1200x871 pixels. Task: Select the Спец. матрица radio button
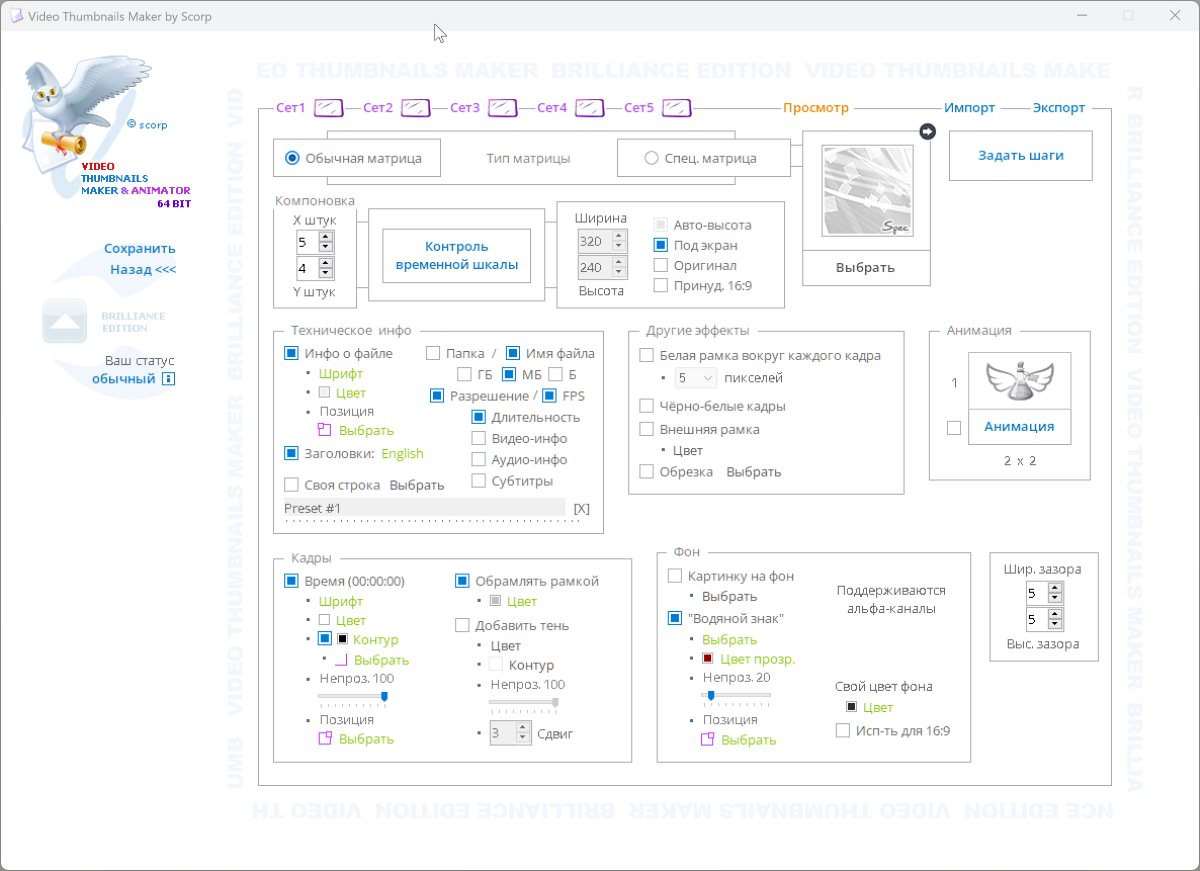click(651, 158)
